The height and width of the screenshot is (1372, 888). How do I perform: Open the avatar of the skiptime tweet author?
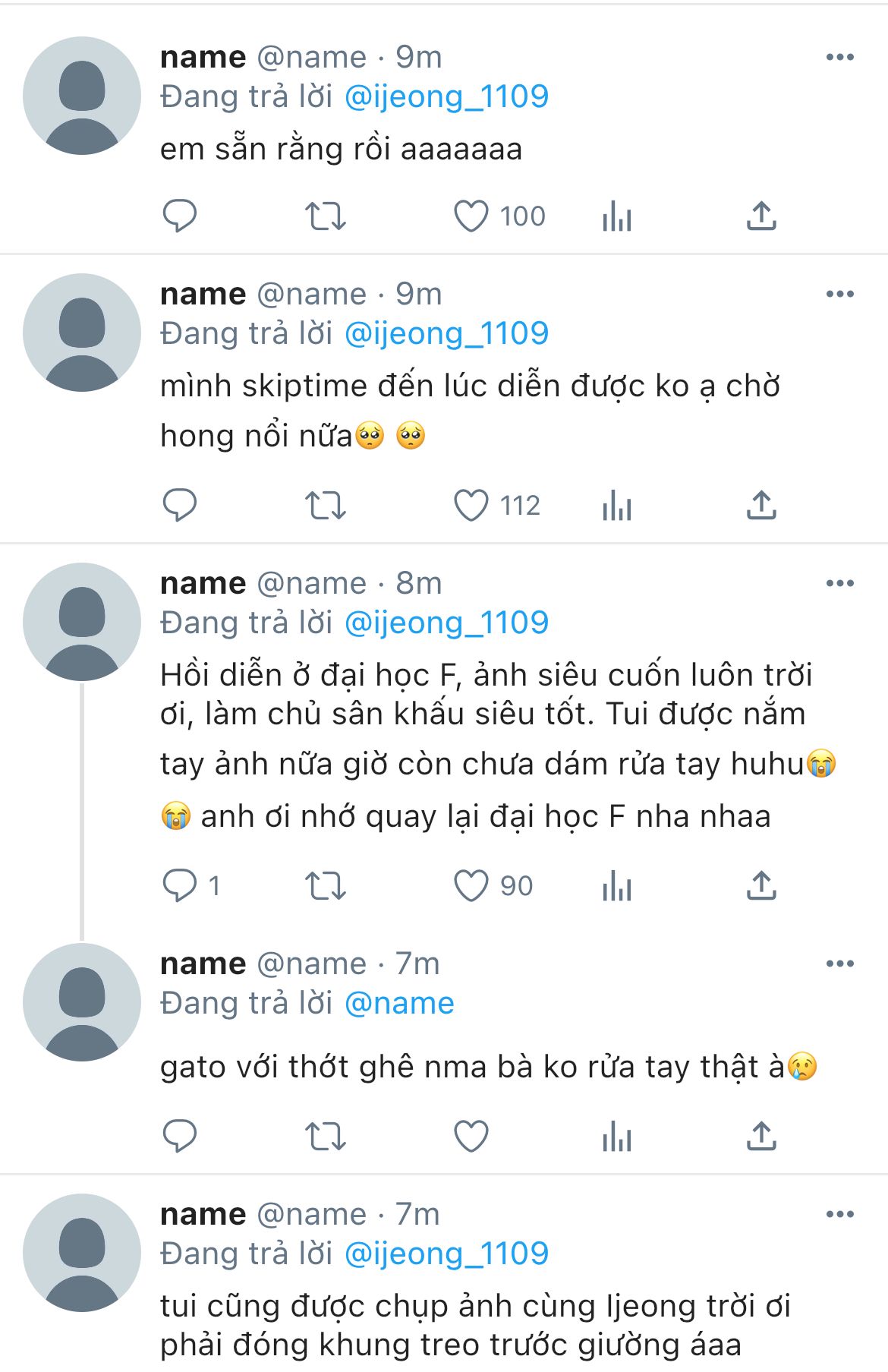[x=82, y=333]
